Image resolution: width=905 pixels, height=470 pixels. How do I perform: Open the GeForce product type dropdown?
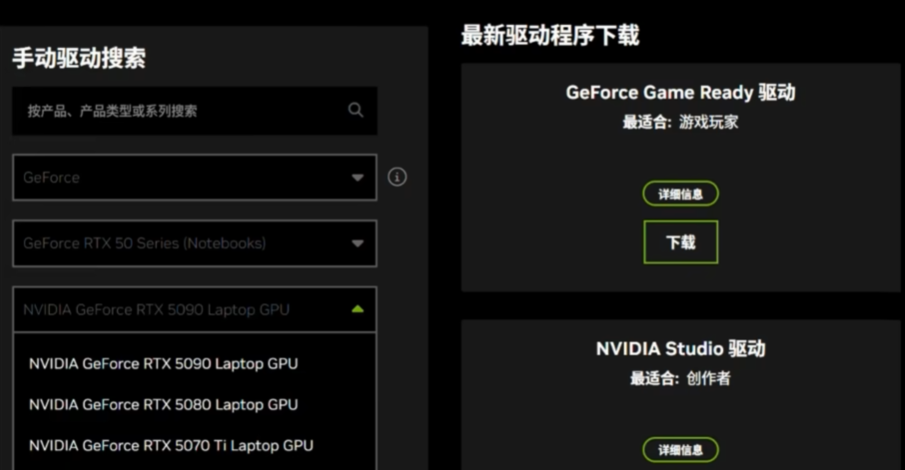pyautogui.click(x=195, y=177)
